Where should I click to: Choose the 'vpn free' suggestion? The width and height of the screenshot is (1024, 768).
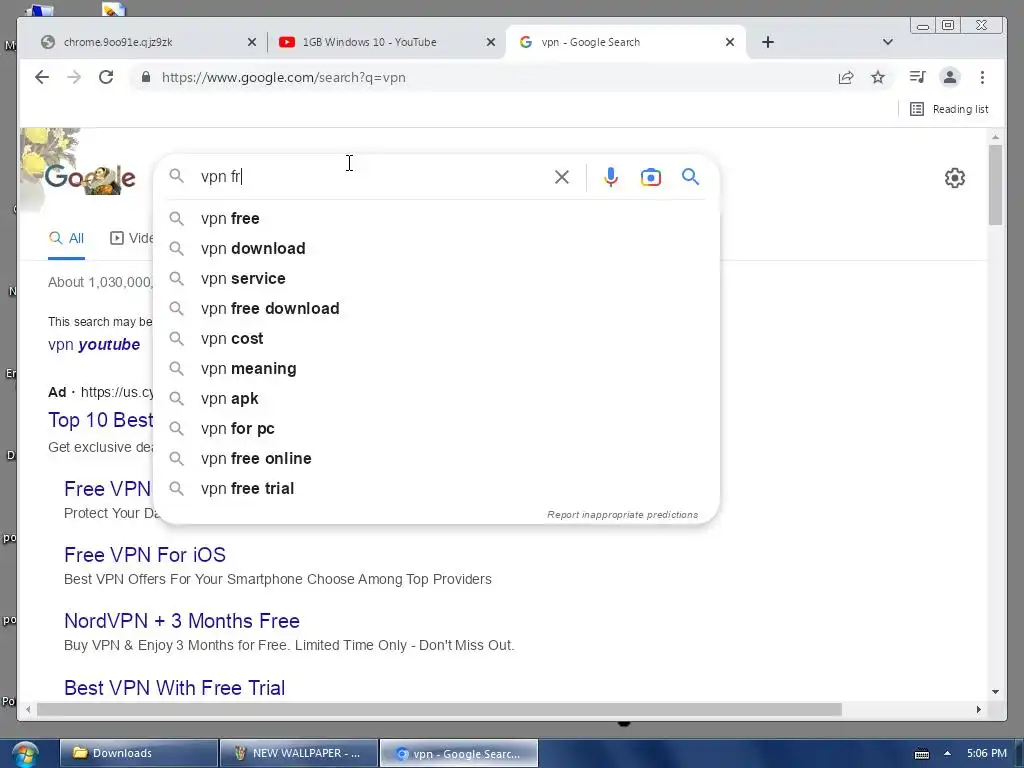pos(436,218)
